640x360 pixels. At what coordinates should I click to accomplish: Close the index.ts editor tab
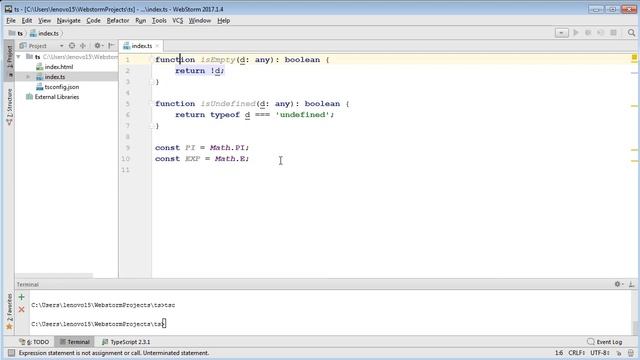point(157,46)
